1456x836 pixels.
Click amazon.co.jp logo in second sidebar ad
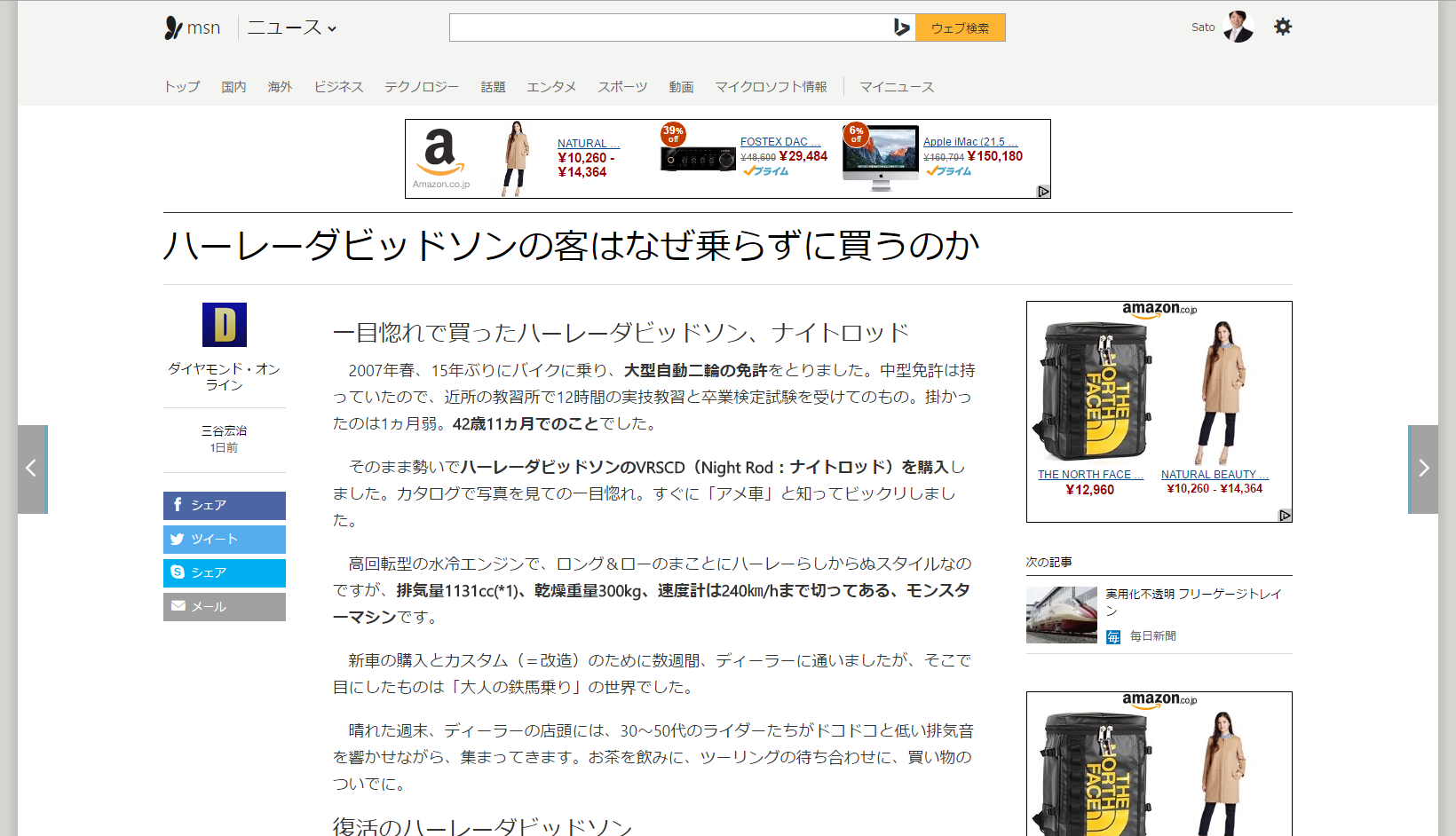(x=1159, y=700)
